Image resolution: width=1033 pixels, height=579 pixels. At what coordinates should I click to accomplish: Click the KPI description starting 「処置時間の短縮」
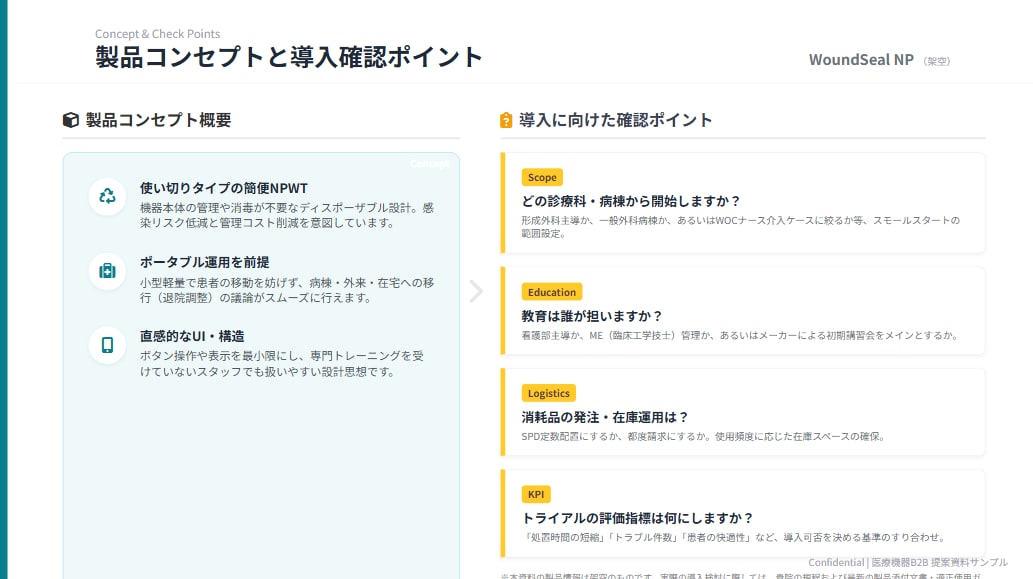point(735,538)
